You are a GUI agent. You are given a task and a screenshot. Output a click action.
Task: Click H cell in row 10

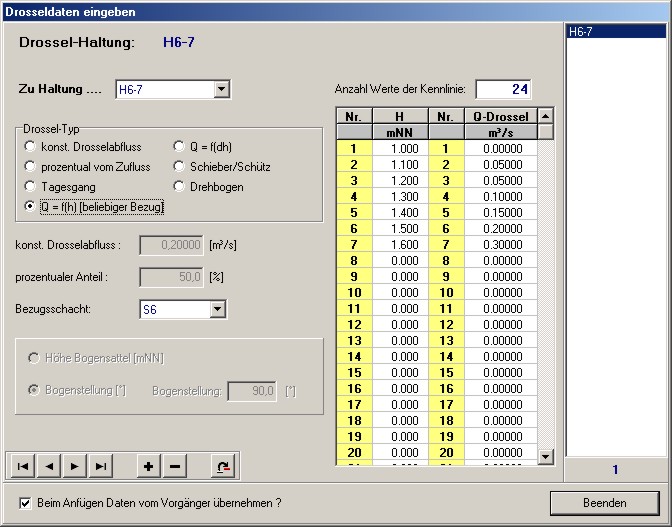pos(400,293)
